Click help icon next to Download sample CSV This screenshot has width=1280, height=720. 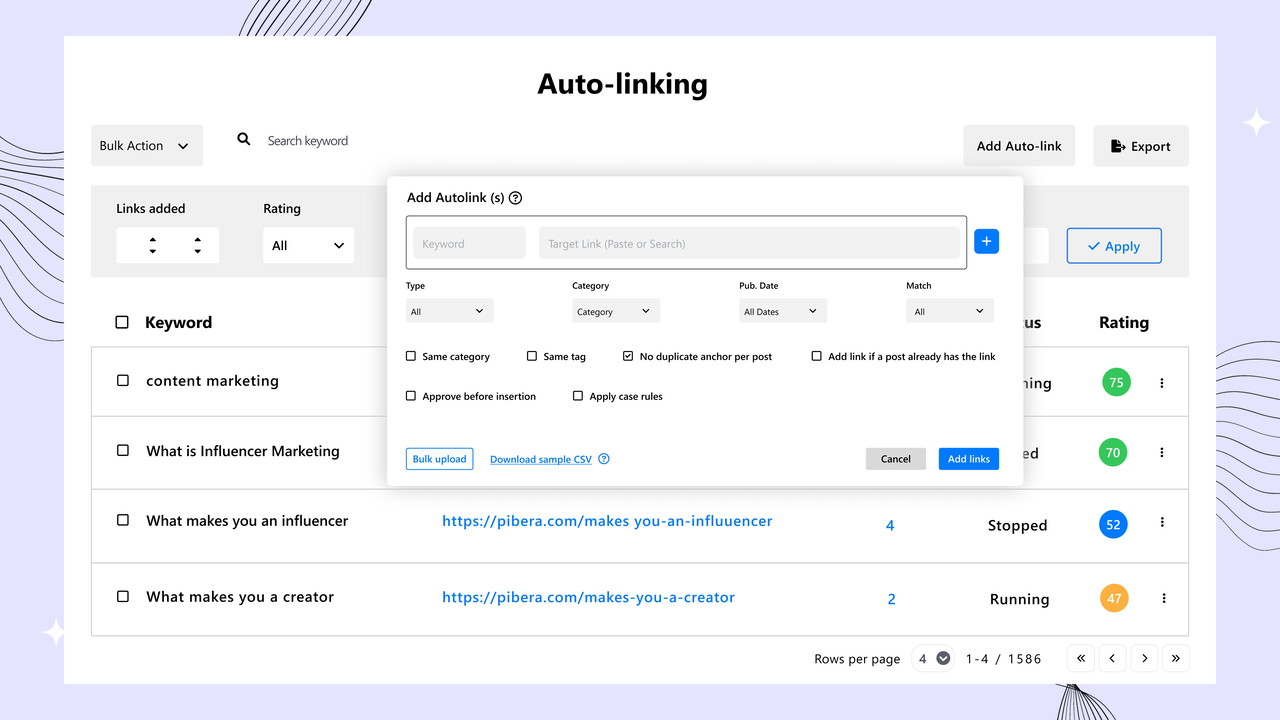tap(604, 459)
